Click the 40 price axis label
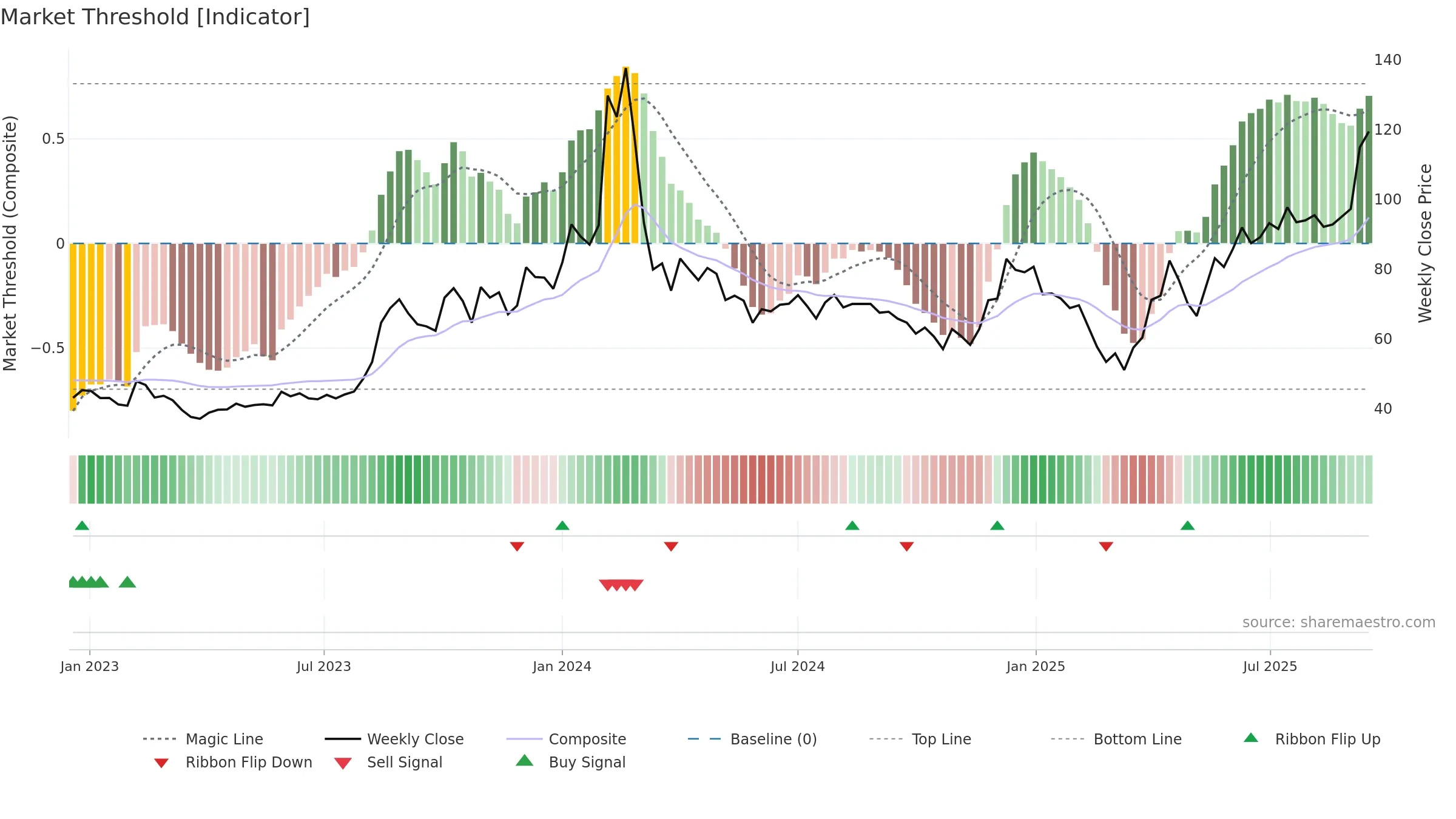Image resolution: width=1456 pixels, height=819 pixels. coord(1383,409)
